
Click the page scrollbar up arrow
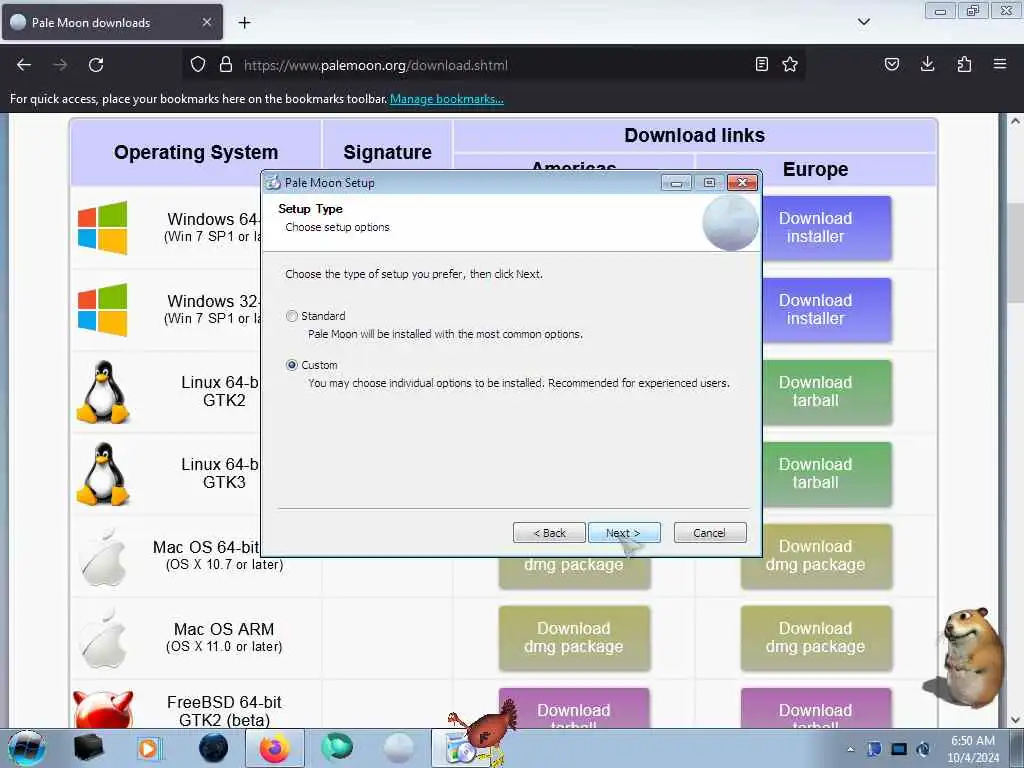click(x=1015, y=121)
